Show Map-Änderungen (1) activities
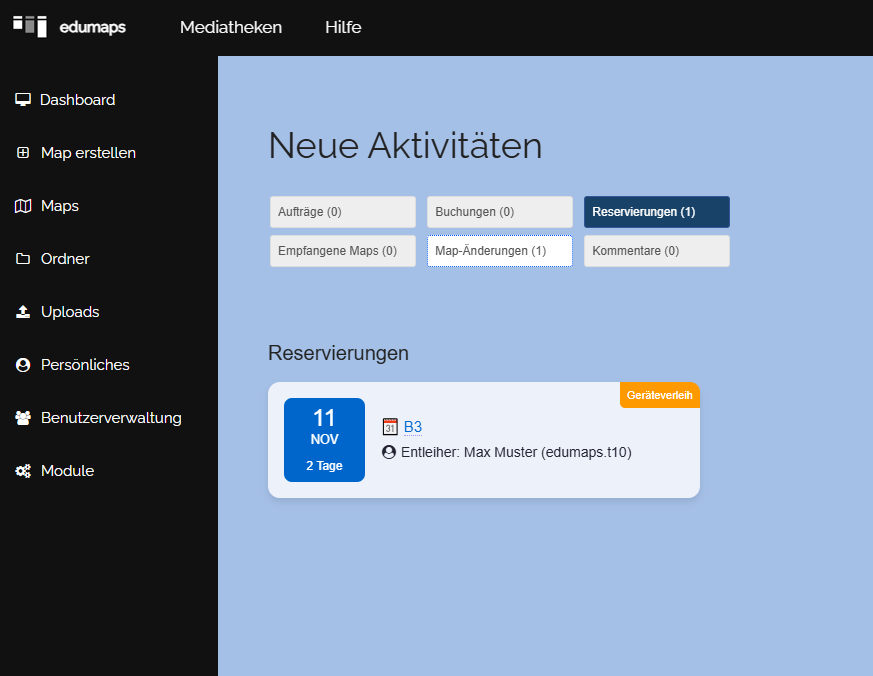 (499, 251)
